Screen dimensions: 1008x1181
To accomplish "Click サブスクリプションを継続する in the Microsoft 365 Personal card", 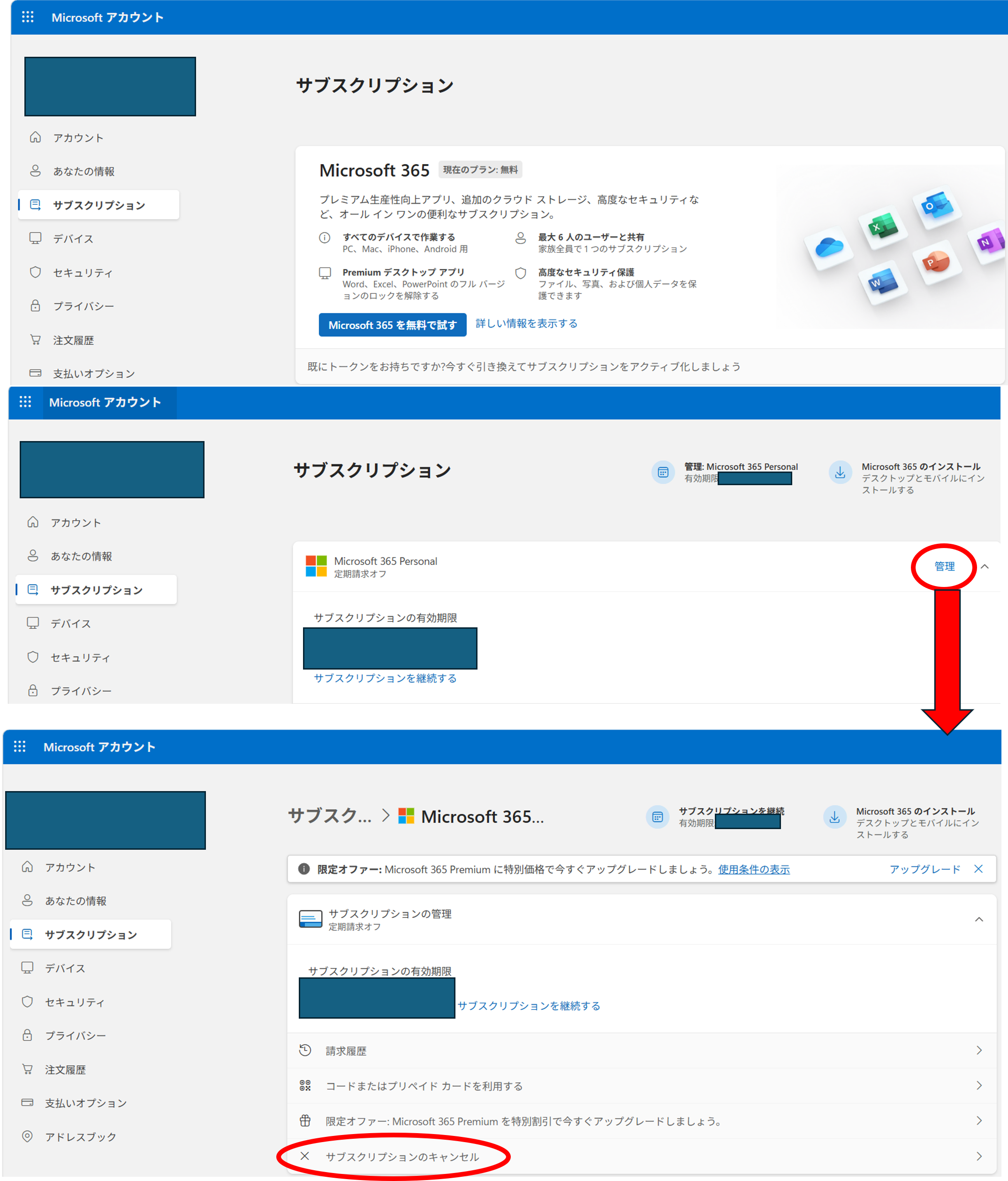I will click(x=385, y=678).
